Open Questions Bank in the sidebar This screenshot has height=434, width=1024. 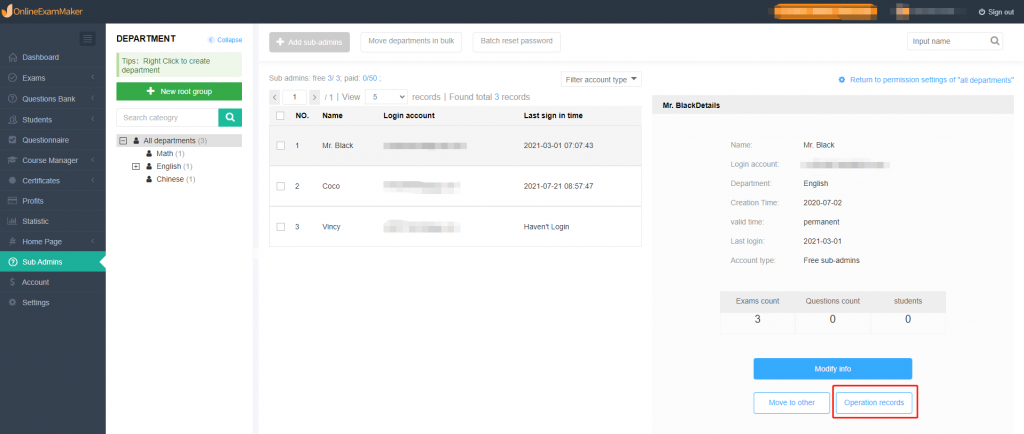click(x=48, y=98)
